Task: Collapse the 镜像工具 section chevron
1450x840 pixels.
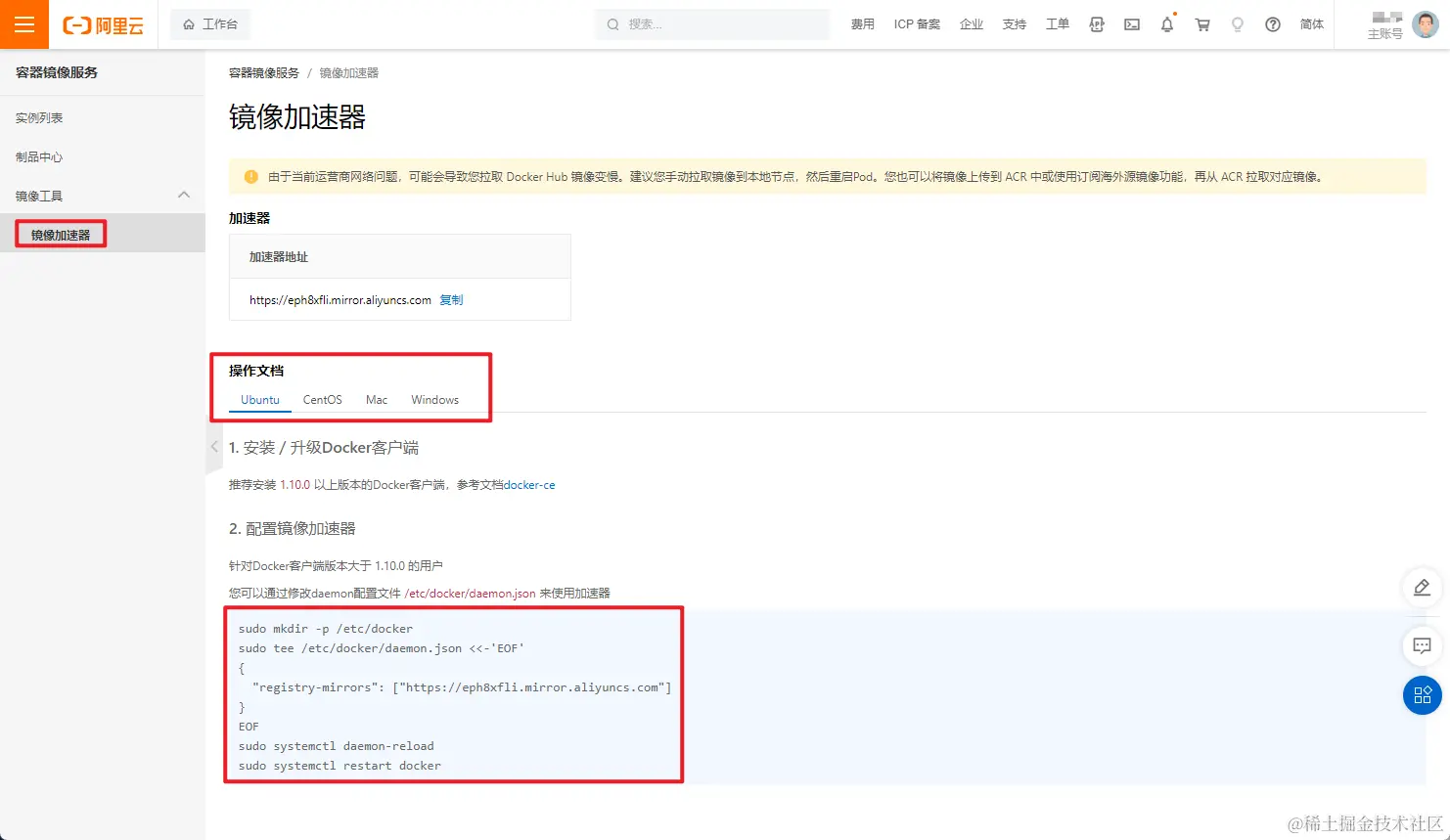Action: (184, 195)
